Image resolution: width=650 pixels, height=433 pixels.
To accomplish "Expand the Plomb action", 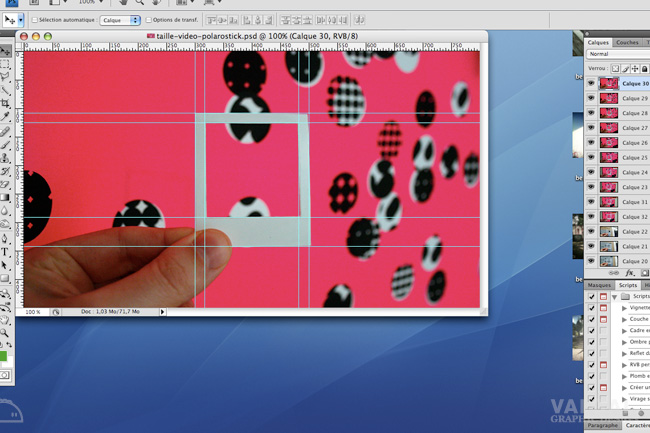I will click(x=624, y=376).
